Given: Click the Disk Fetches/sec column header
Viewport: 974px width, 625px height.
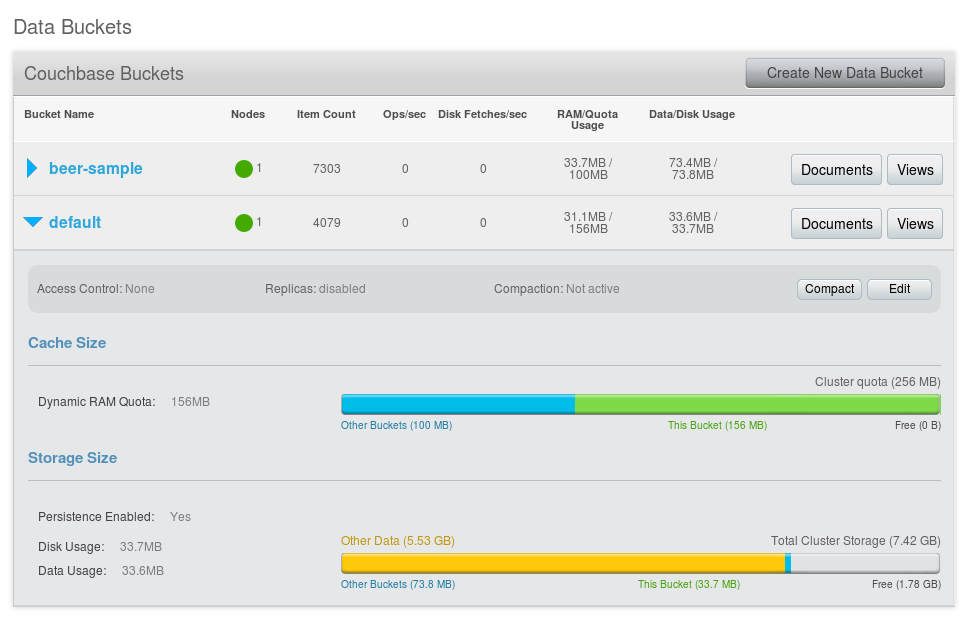Looking at the screenshot, I should click(483, 114).
